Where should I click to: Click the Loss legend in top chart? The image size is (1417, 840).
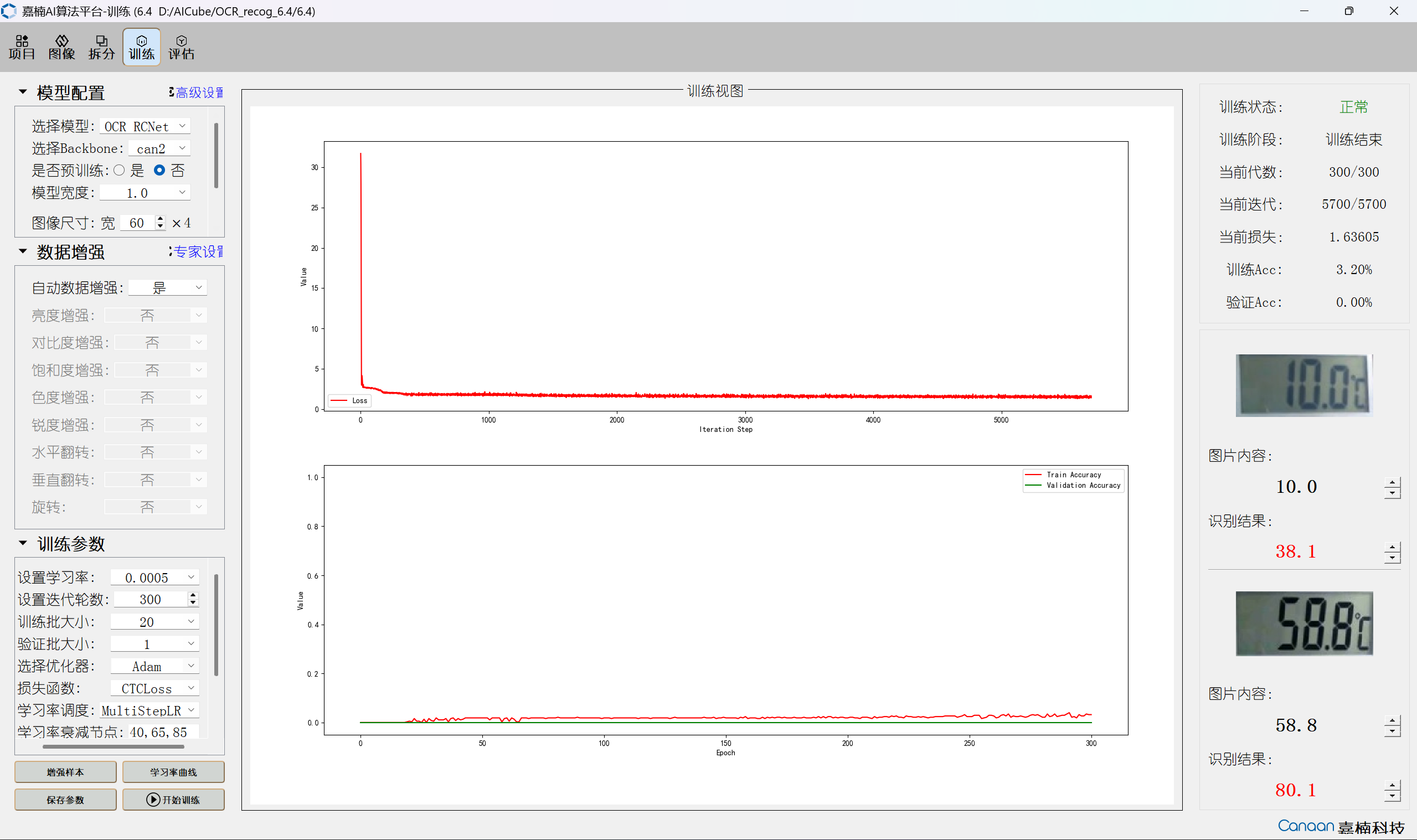(x=349, y=400)
